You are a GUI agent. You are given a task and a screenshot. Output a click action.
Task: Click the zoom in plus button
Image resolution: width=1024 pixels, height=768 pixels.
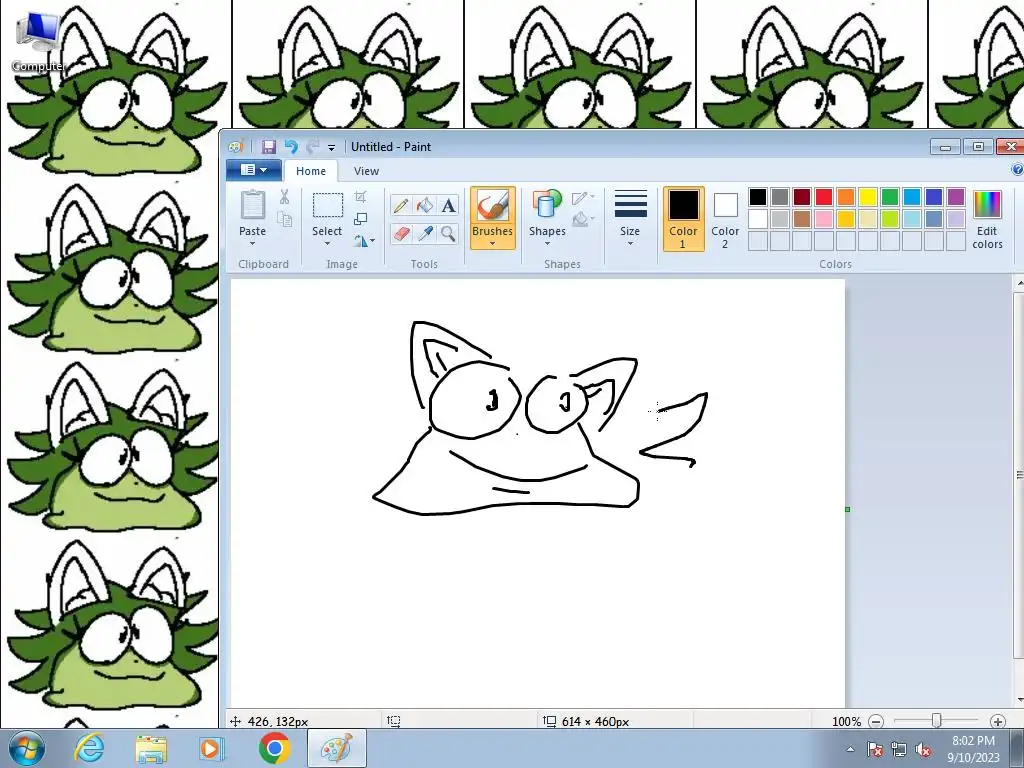click(997, 721)
